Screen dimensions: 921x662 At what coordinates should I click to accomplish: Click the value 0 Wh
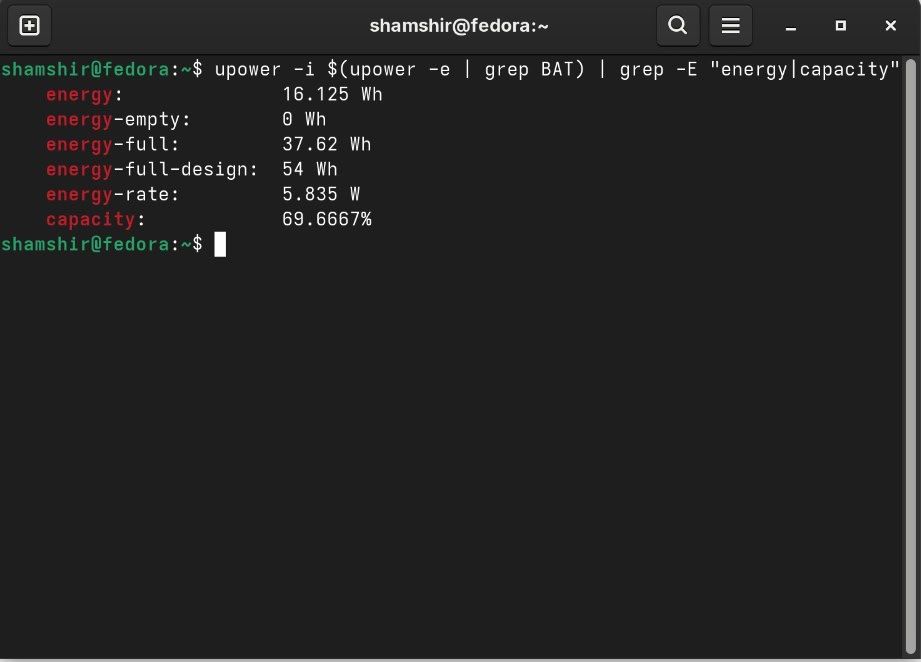[x=304, y=119]
